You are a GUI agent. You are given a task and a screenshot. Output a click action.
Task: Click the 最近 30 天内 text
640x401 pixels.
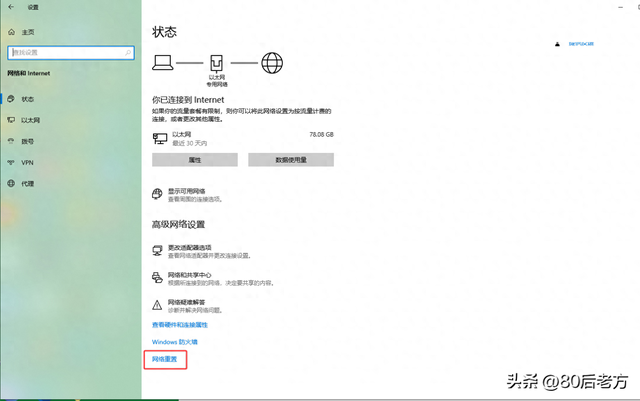(x=189, y=143)
